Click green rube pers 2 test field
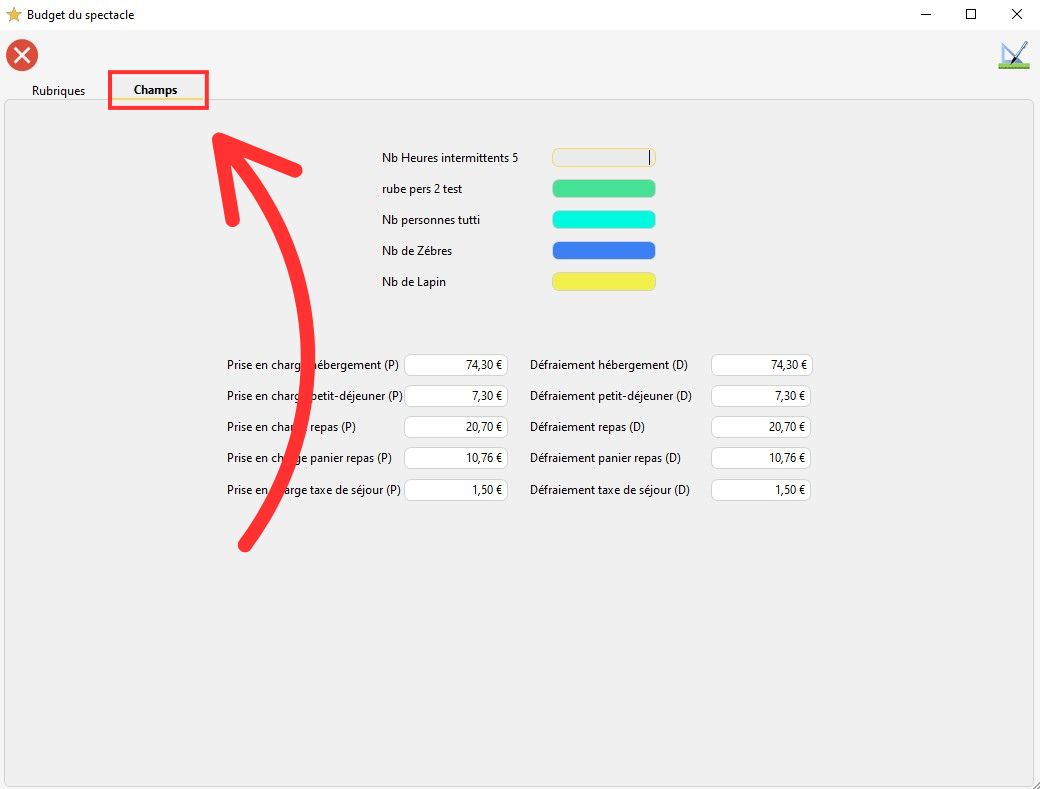1040x789 pixels. [603, 189]
